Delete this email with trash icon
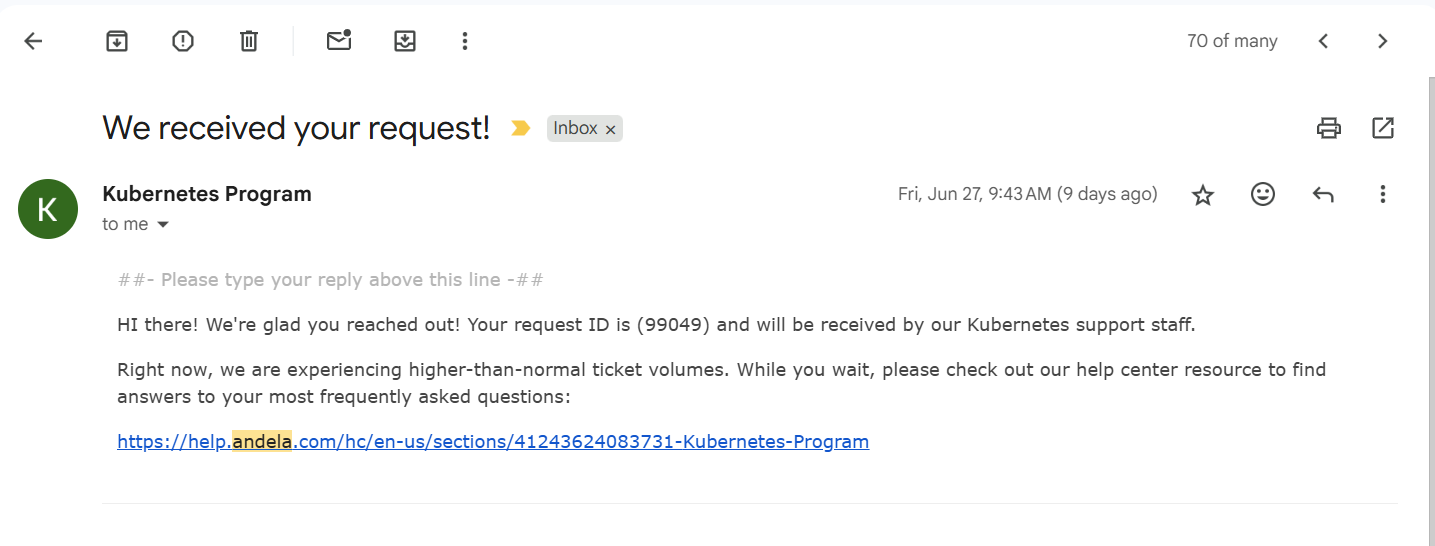This screenshot has width=1435, height=546. click(249, 41)
